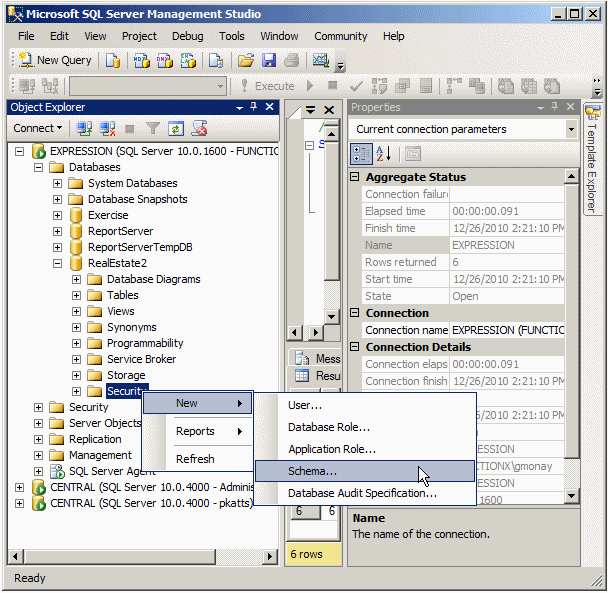
Task: Collapse the EXPRESSION server node
Action: (x=19, y=151)
